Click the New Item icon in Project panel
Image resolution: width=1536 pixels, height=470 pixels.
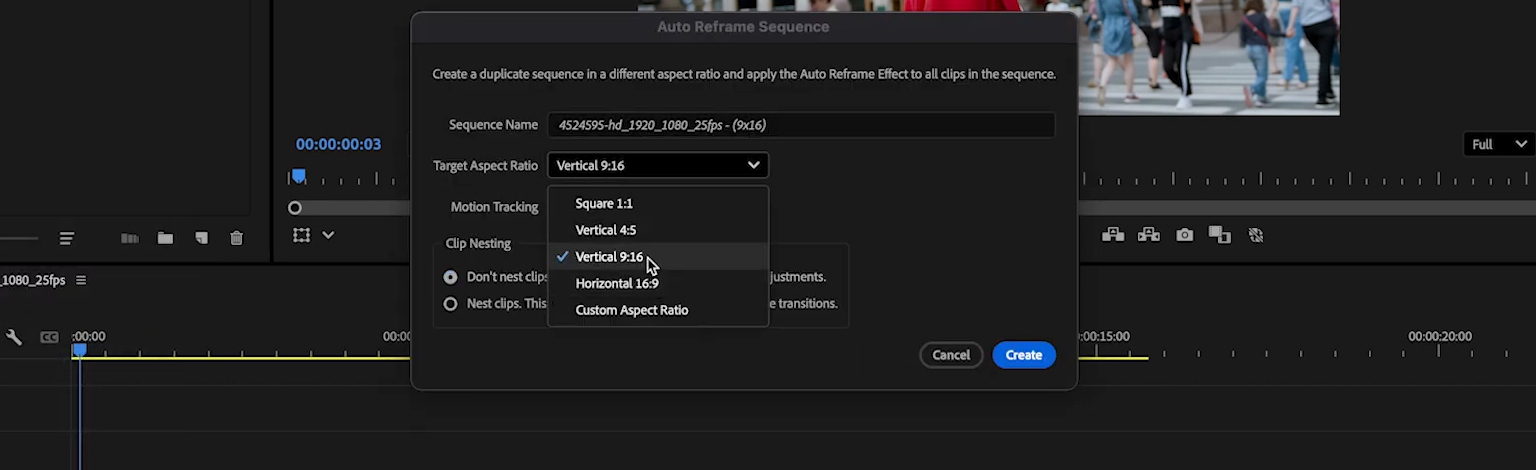pyautogui.click(x=201, y=238)
